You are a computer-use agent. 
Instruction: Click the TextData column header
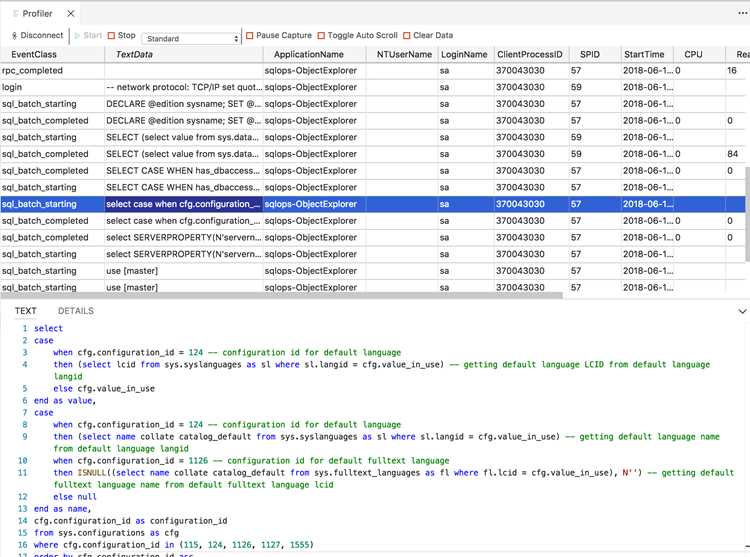click(x=134, y=55)
